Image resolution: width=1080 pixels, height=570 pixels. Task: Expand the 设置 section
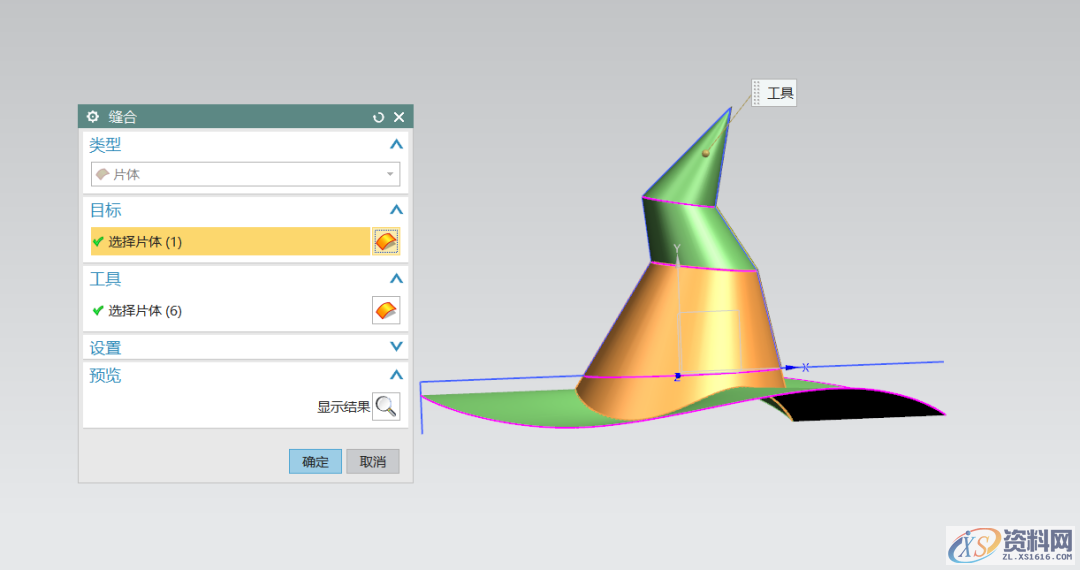pos(396,347)
